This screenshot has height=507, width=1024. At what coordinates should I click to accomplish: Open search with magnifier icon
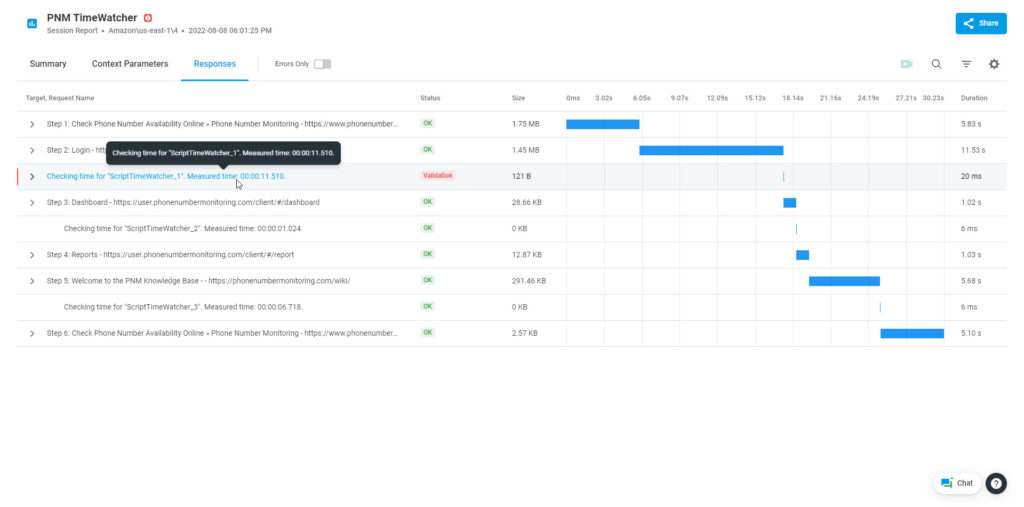tap(936, 64)
